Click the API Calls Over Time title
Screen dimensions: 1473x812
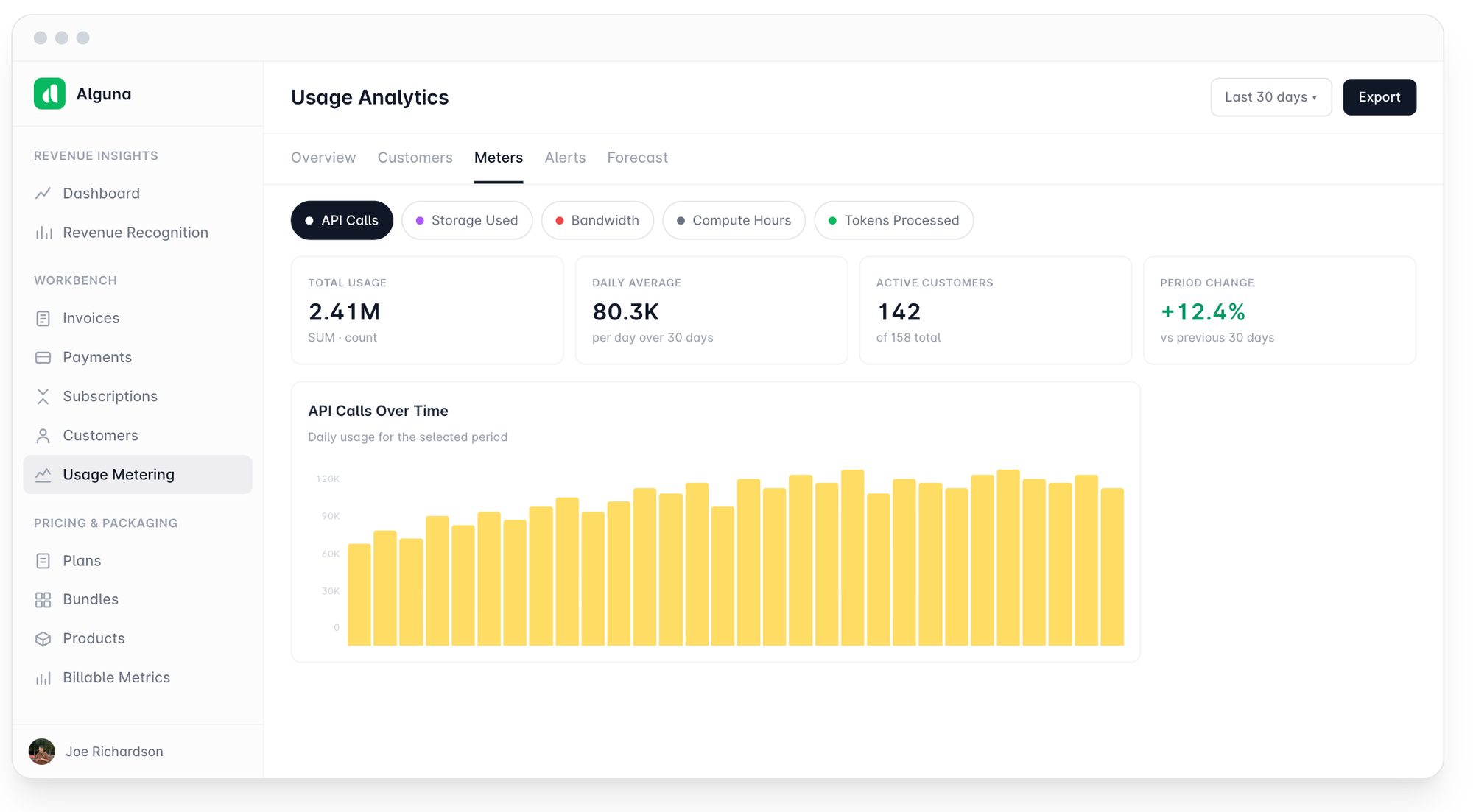pos(378,411)
